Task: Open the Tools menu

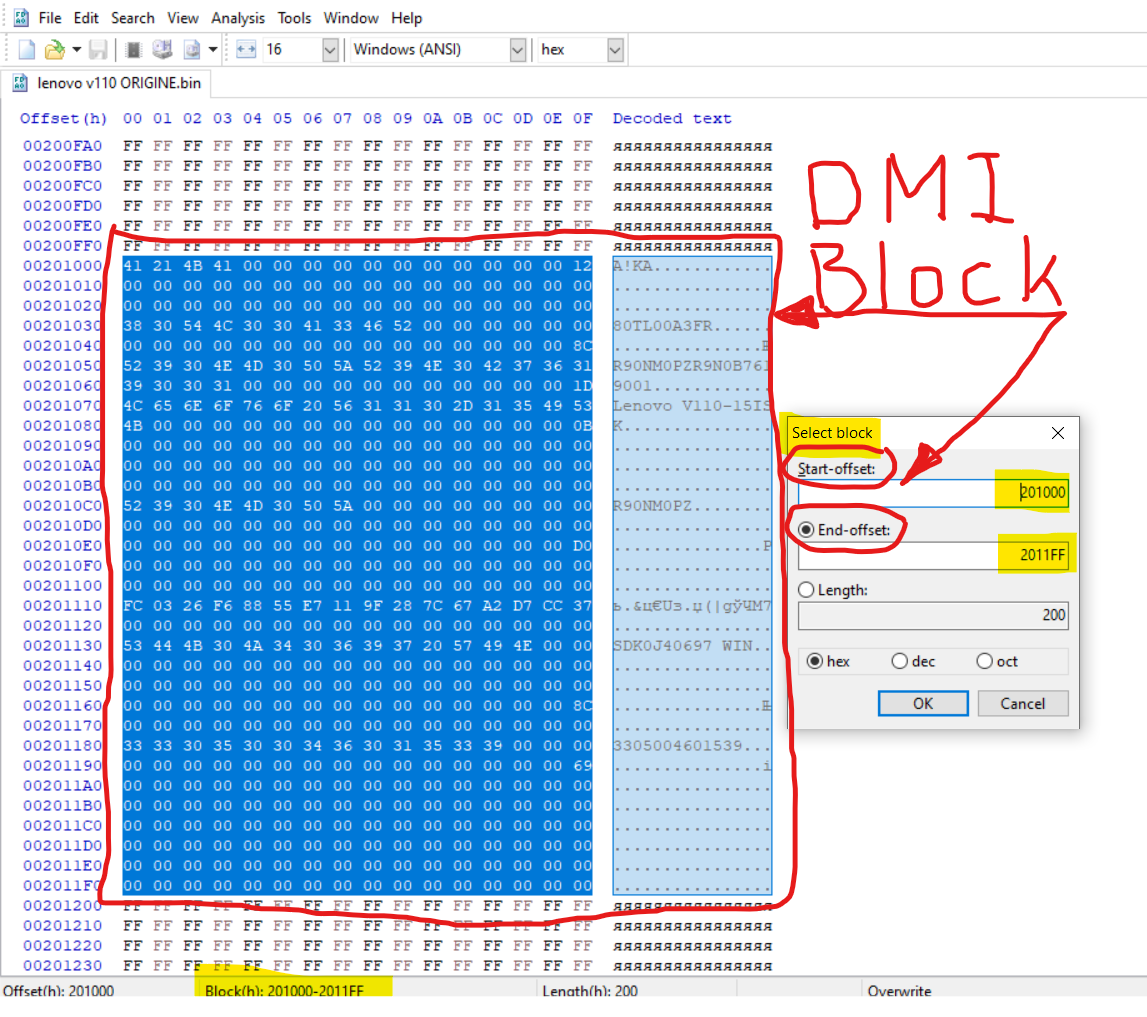Action: (x=294, y=18)
